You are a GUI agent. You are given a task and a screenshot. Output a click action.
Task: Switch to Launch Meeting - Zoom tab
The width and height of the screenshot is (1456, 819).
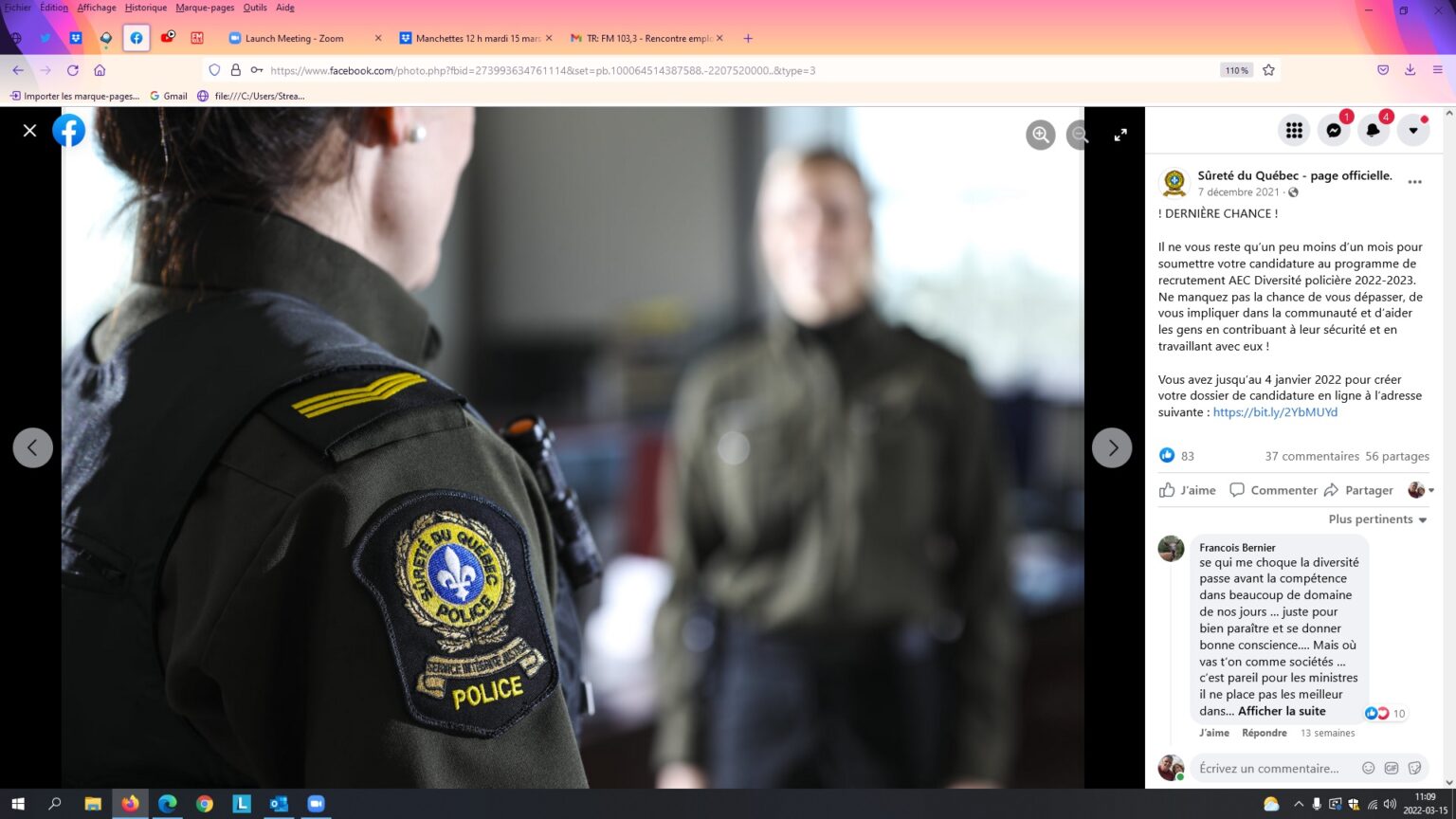pos(294,39)
